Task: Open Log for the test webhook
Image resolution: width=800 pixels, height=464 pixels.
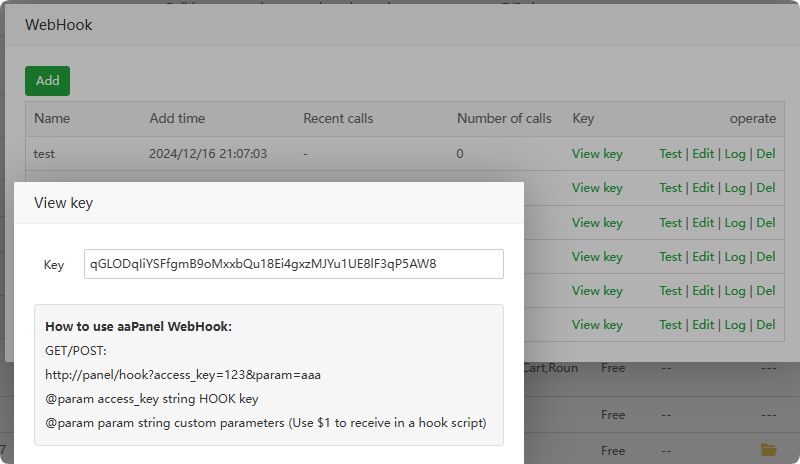Action: (x=735, y=154)
